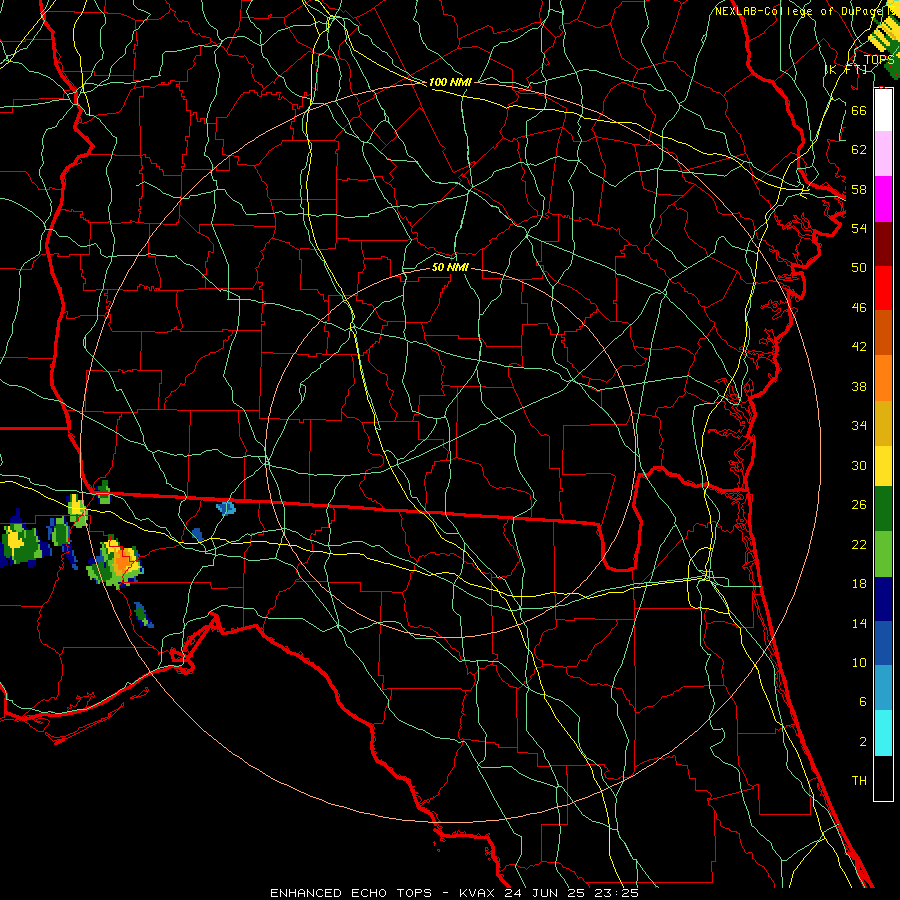
Task: Pick the dark green 30 kft legend swatch
Action: click(883, 509)
